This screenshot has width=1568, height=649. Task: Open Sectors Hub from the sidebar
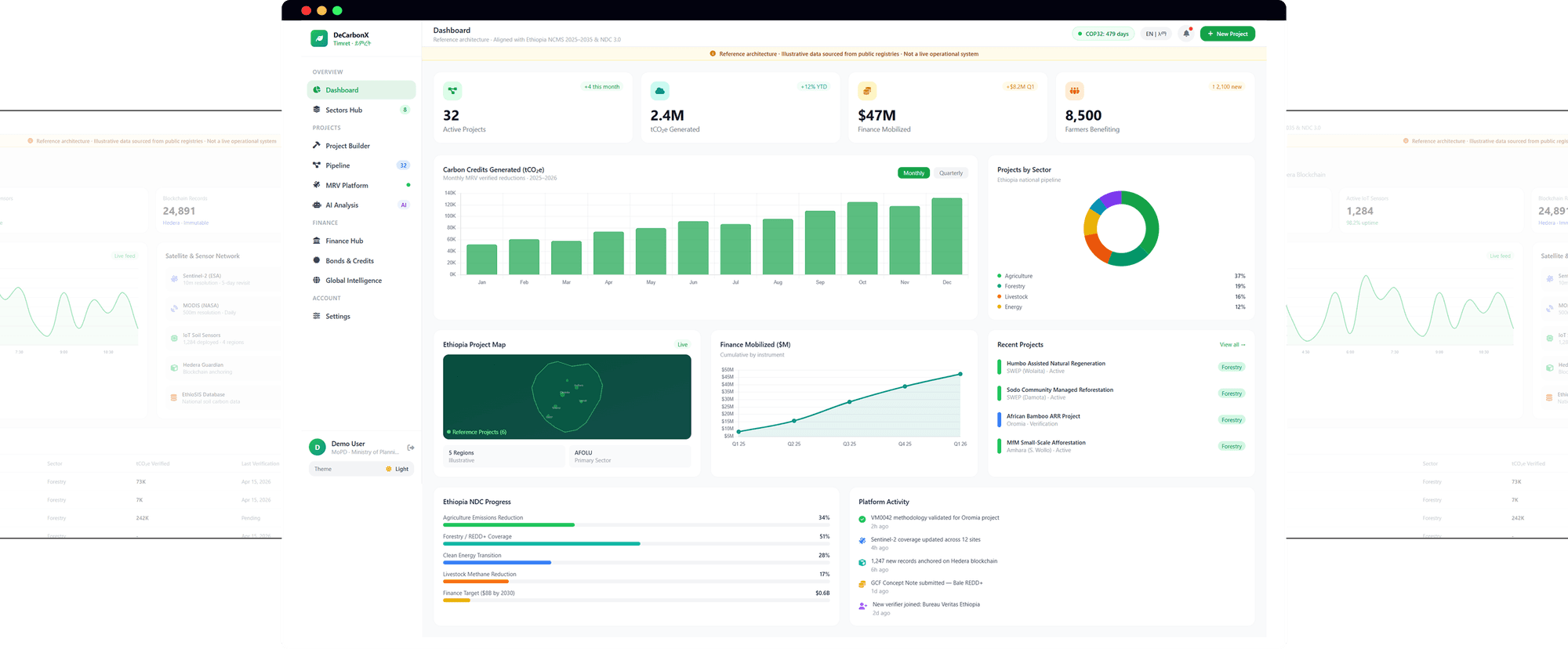(x=361, y=110)
